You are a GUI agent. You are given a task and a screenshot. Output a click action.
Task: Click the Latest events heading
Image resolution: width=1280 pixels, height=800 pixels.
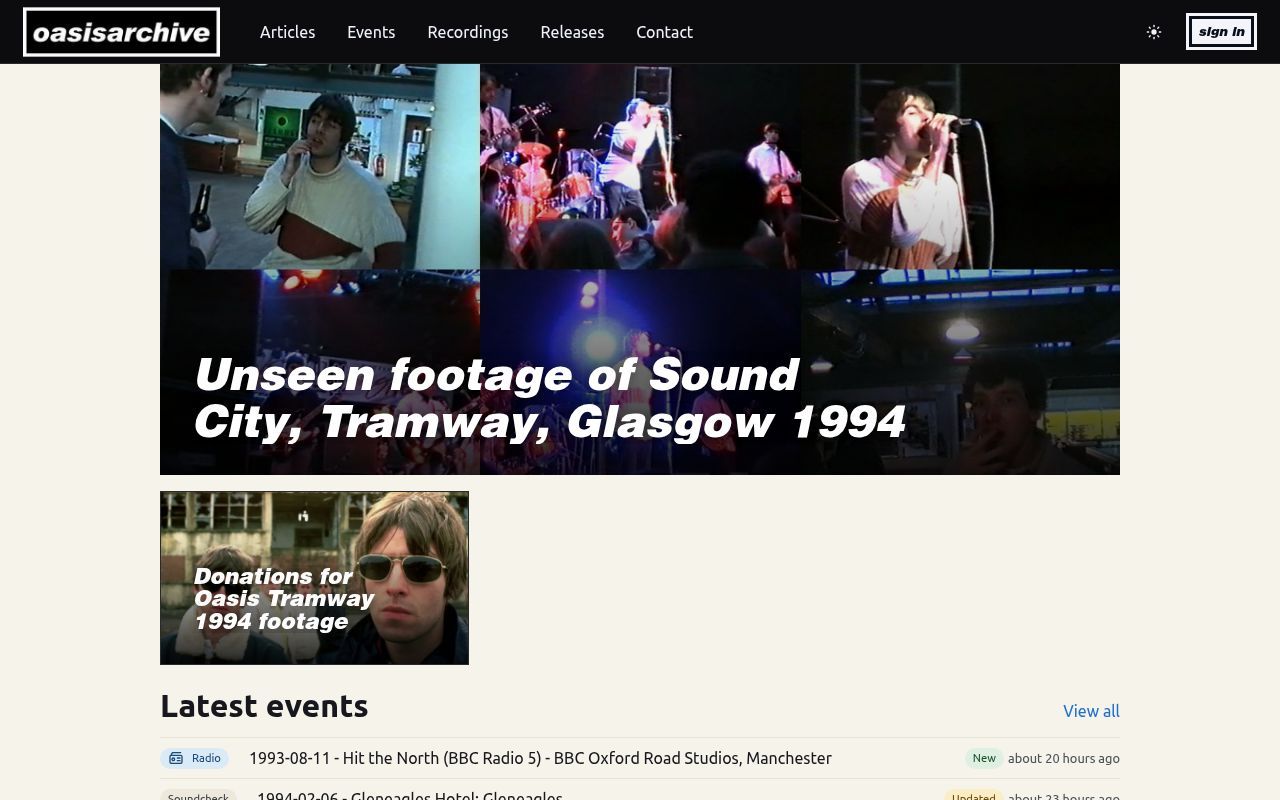tap(264, 706)
